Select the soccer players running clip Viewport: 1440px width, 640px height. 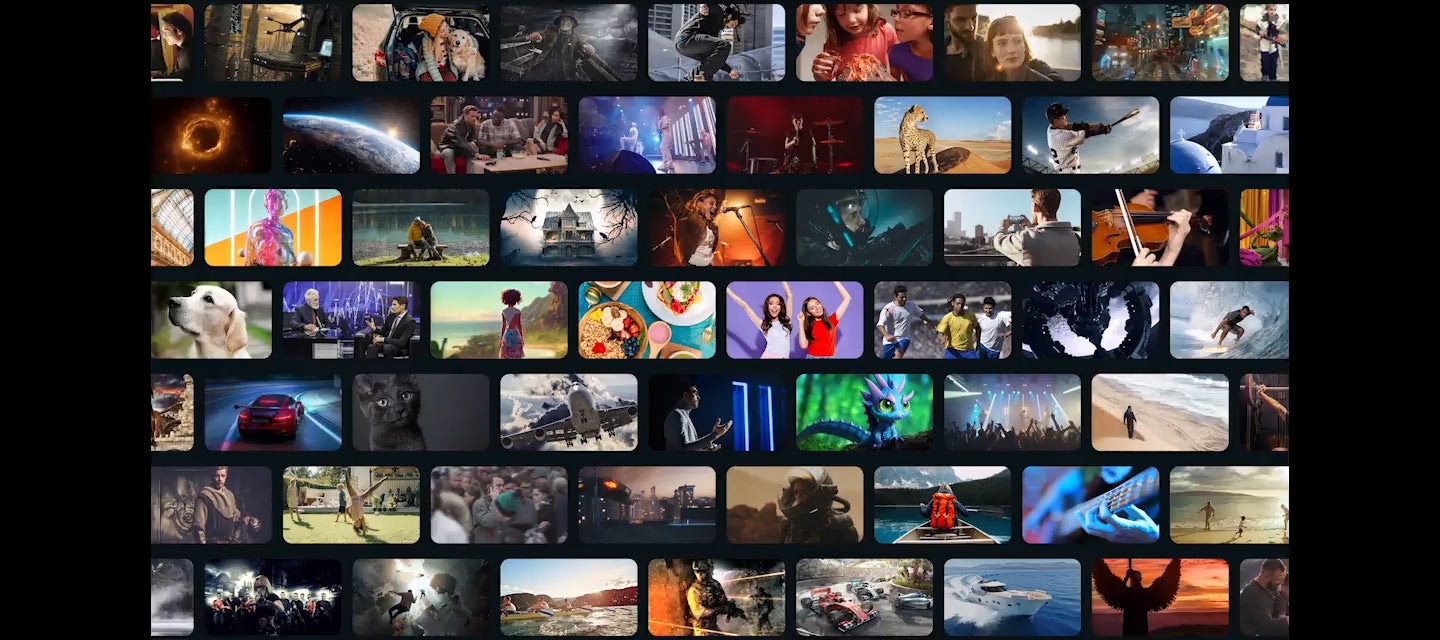coord(943,320)
